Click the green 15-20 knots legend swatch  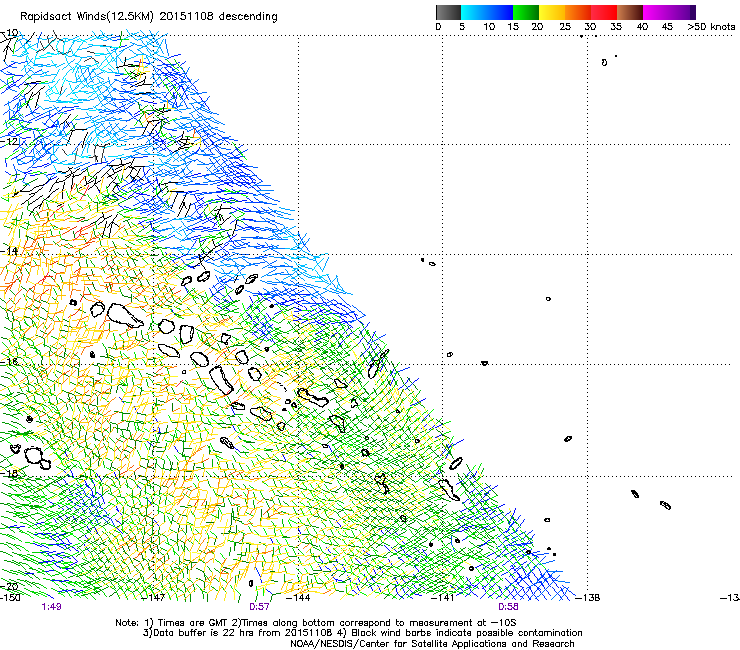click(526, 12)
